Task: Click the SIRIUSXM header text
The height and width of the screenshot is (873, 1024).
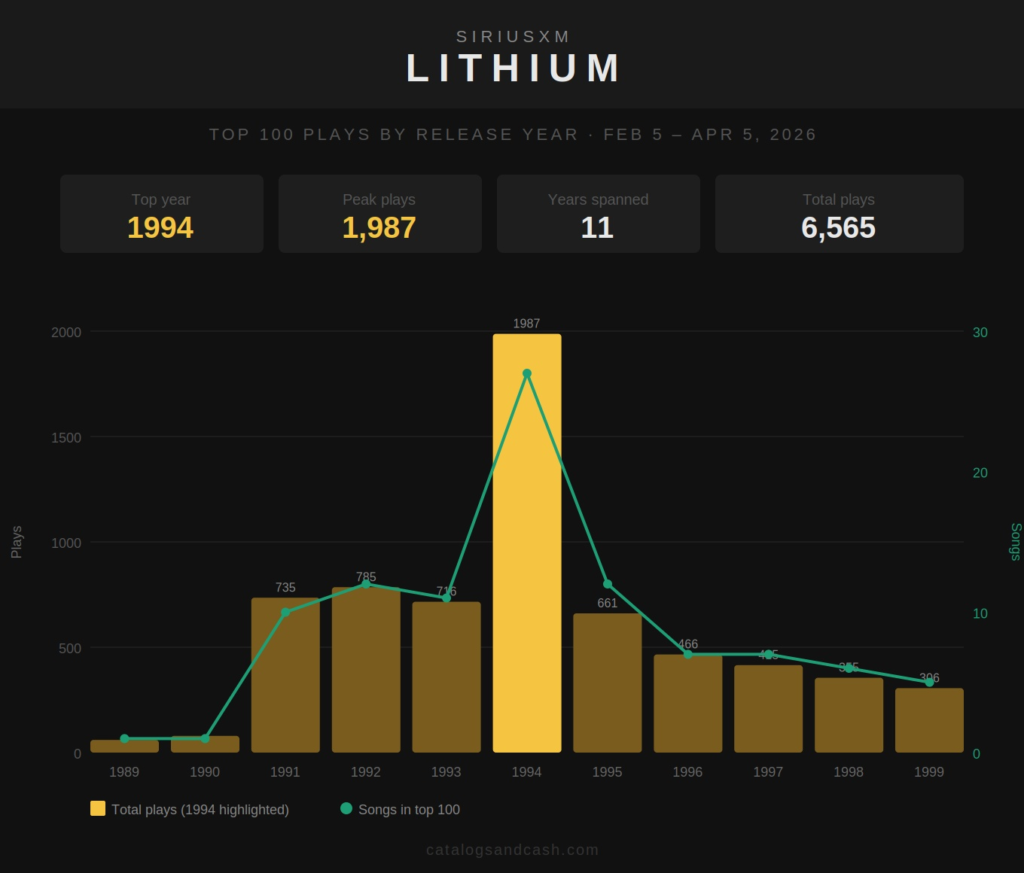Action: (513, 37)
